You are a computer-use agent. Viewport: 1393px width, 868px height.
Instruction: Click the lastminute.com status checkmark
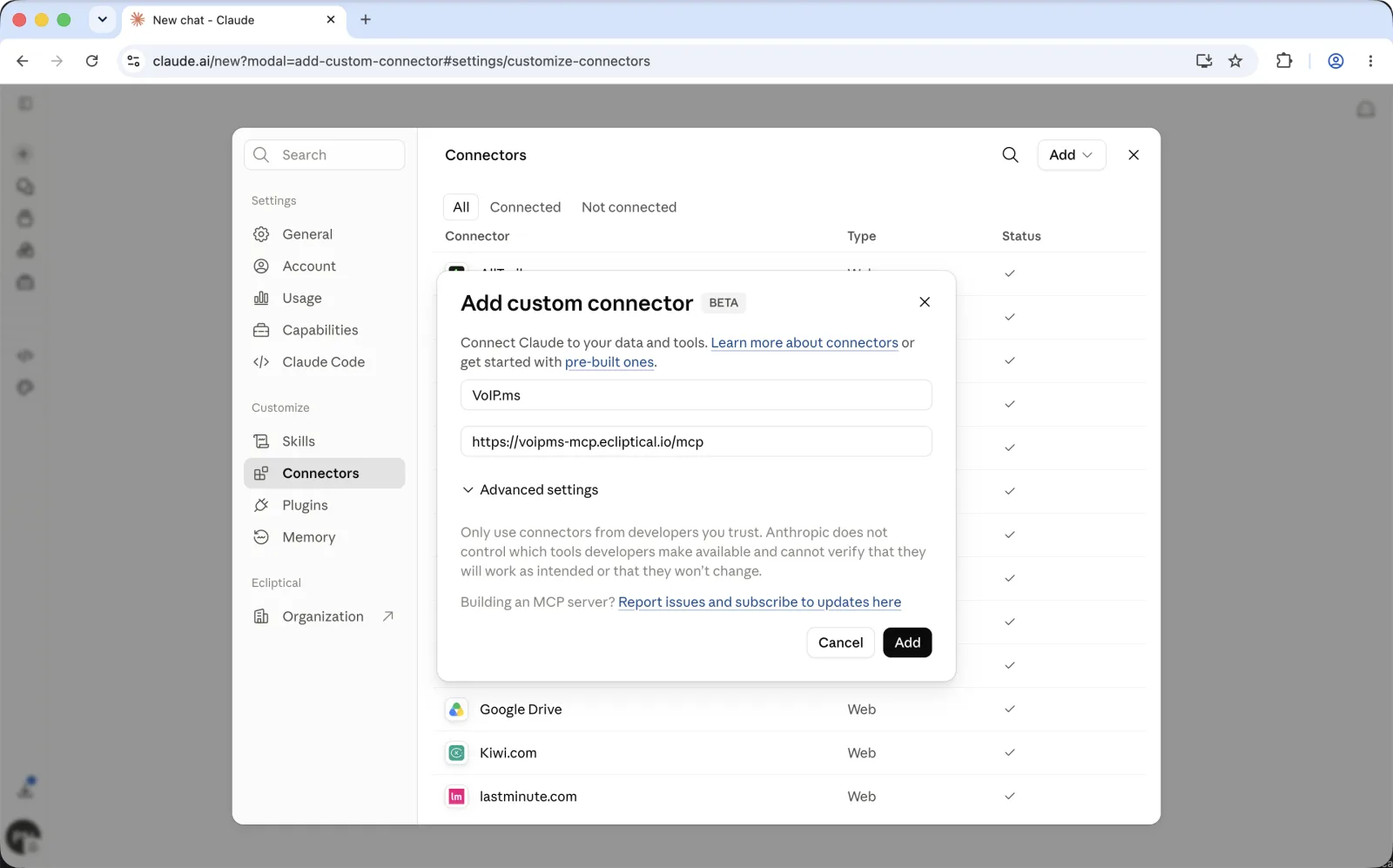pyautogui.click(x=1010, y=796)
